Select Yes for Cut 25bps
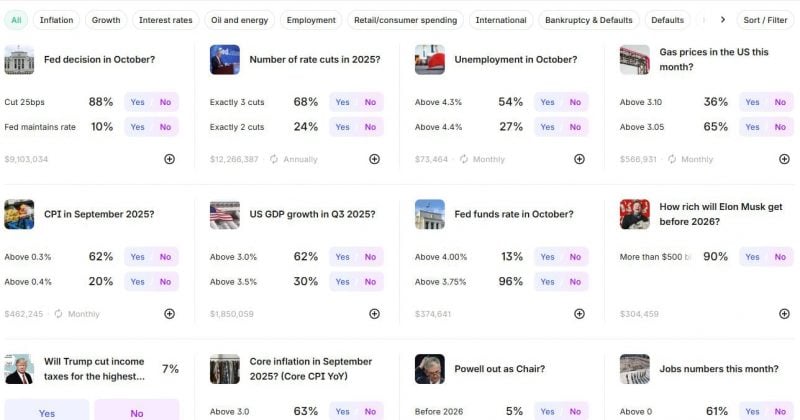 [138, 102]
